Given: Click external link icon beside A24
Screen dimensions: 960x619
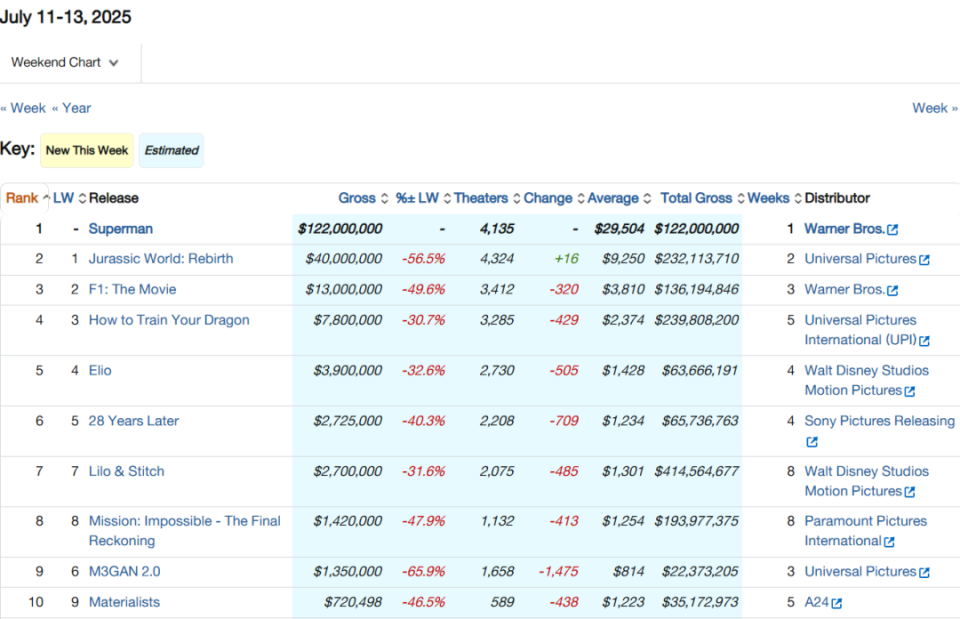Looking at the screenshot, I should pyautogui.click(x=837, y=604).
